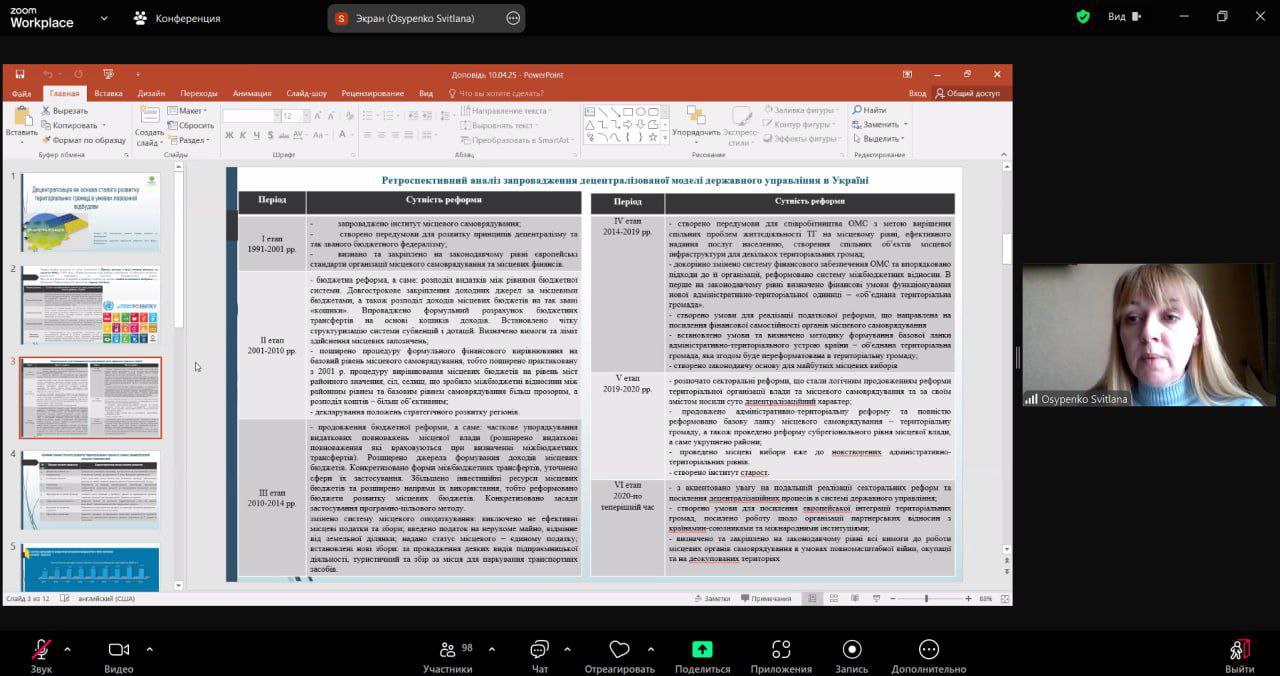Switch to the Конференция tab
This screenshot has height=676, width=1280.
pos(177,18)
